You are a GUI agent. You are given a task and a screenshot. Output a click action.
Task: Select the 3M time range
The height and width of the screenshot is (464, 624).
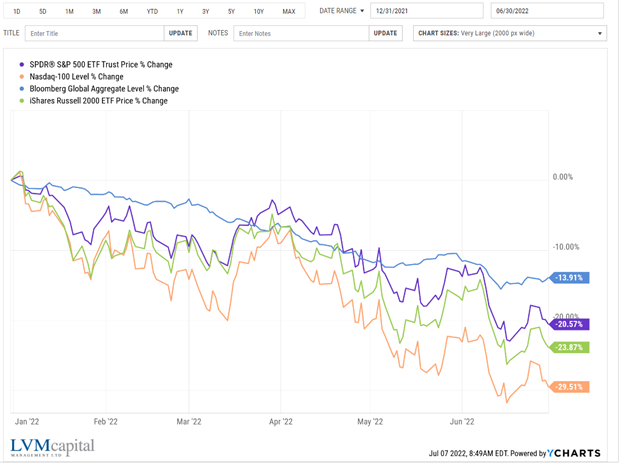coord(96,12)
